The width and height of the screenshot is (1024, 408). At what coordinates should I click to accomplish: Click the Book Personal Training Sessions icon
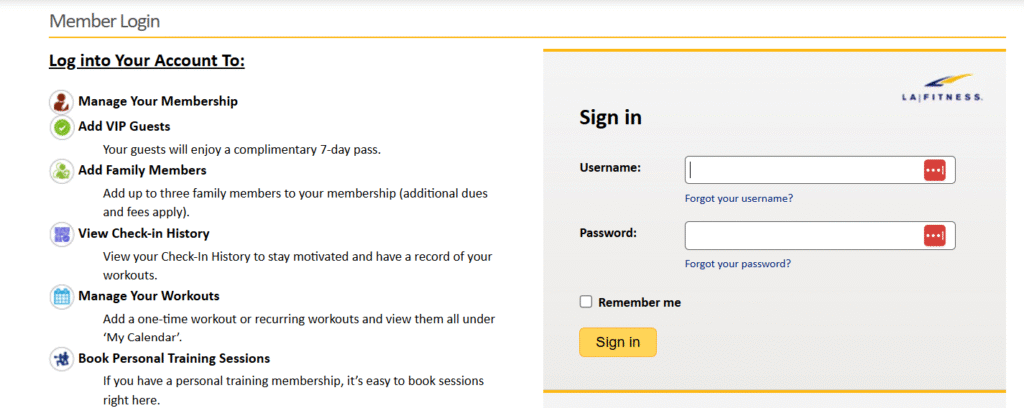coord(62,358)
